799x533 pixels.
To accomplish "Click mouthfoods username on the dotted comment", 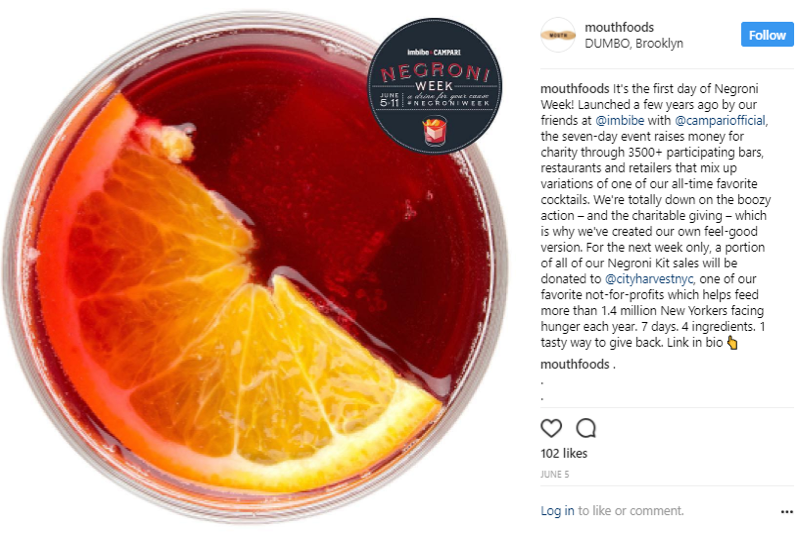I will (575, 364).
